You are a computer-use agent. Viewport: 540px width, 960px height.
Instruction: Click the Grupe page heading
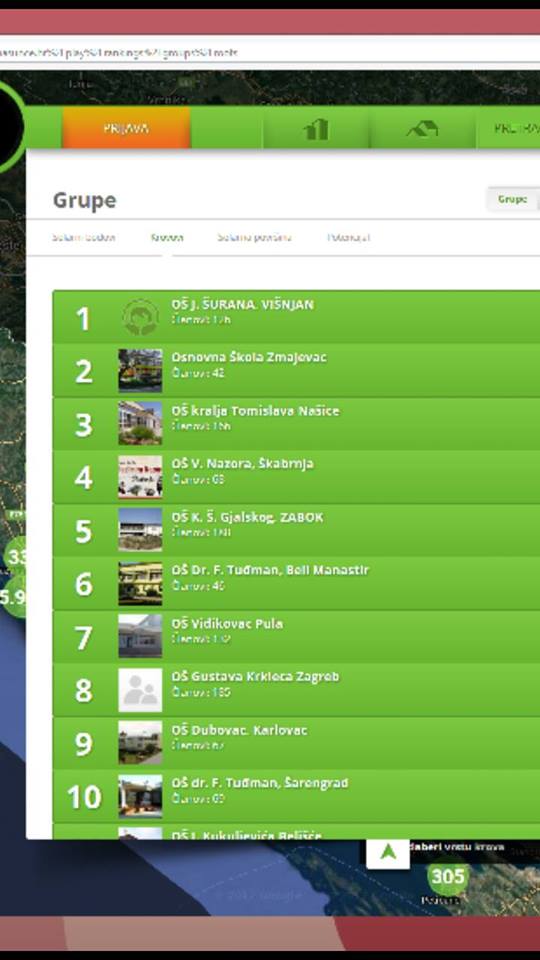84,200
